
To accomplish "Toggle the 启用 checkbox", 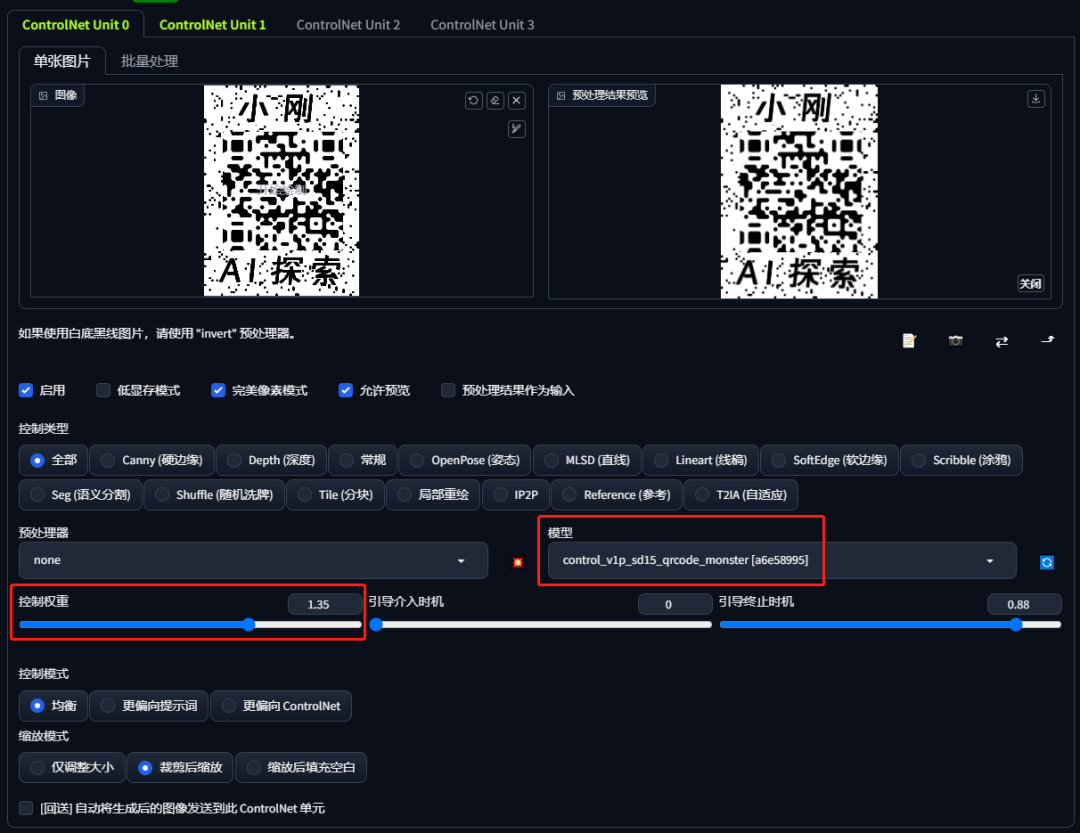I will [26, 390].
